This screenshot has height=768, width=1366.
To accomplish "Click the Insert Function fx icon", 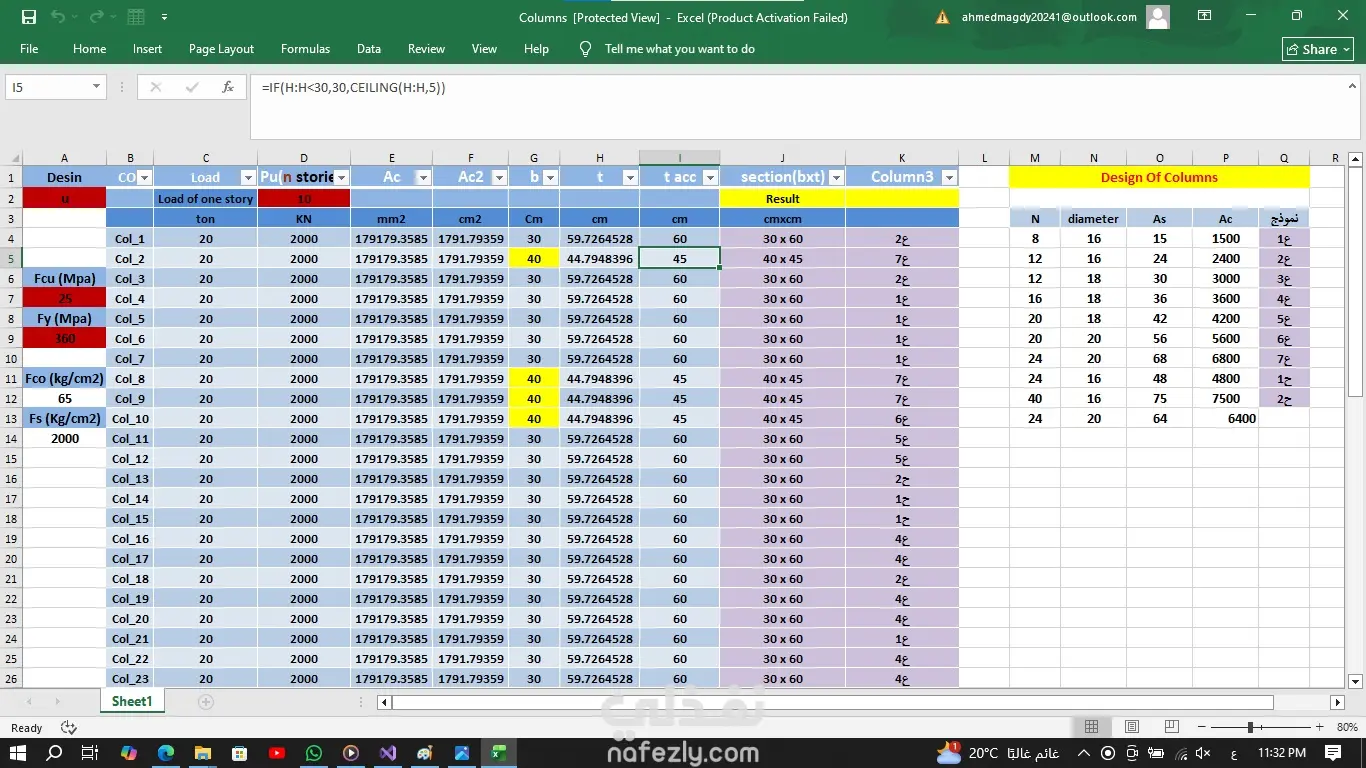I will pyautogui.click(x=228, y=87).
